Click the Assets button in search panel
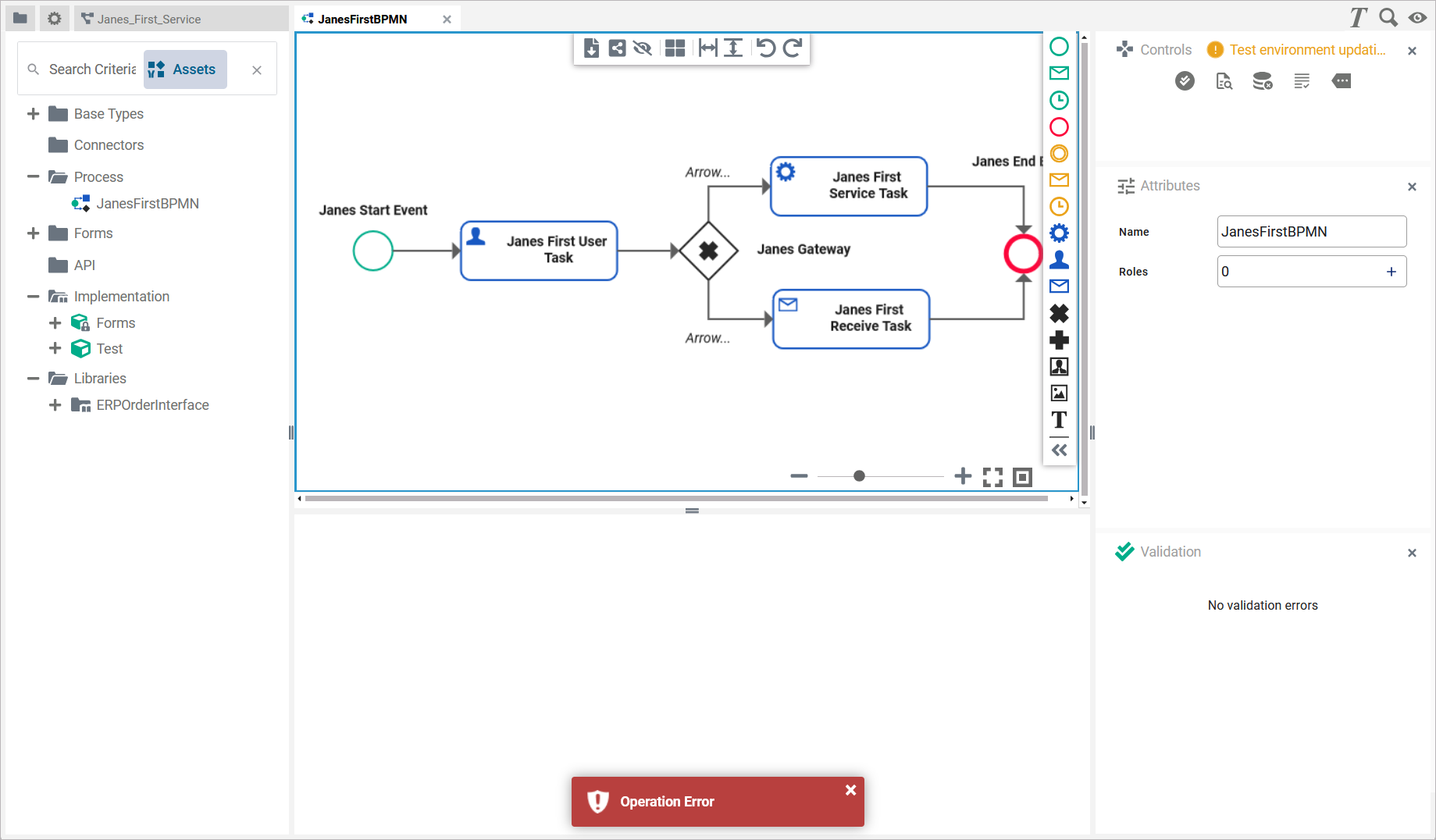This screenshot has height=840, width=1436. 185,69
